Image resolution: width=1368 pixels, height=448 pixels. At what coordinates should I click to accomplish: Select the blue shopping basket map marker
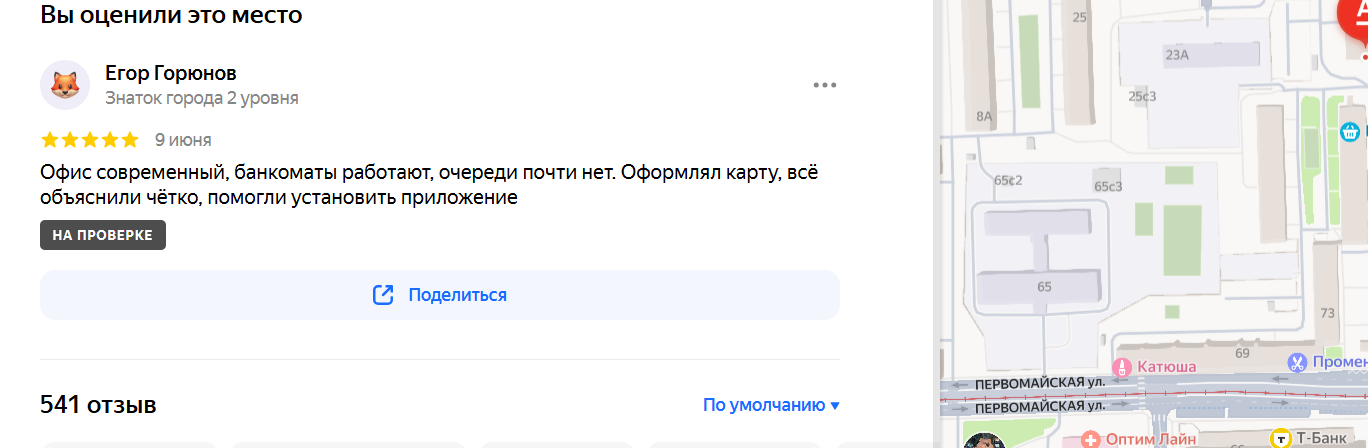(1350, 131)
